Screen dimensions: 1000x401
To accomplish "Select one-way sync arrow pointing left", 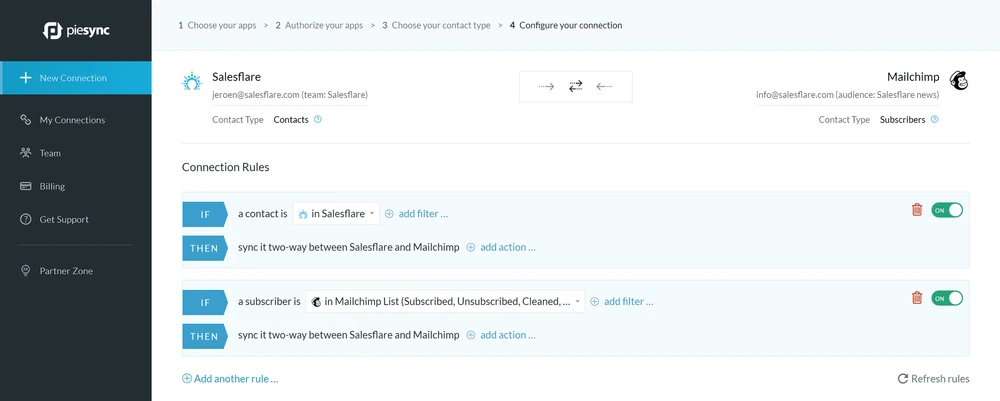I will (605, 86).
